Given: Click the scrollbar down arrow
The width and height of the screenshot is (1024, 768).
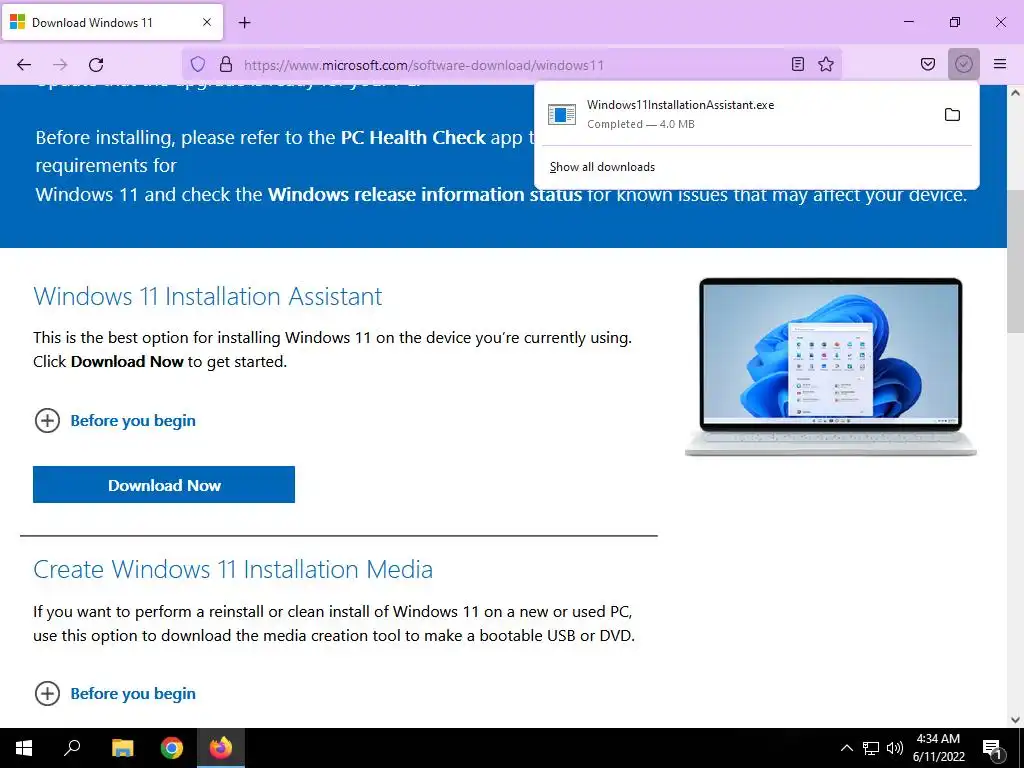Looking at the screenshot, I should tap(1015, 720).
